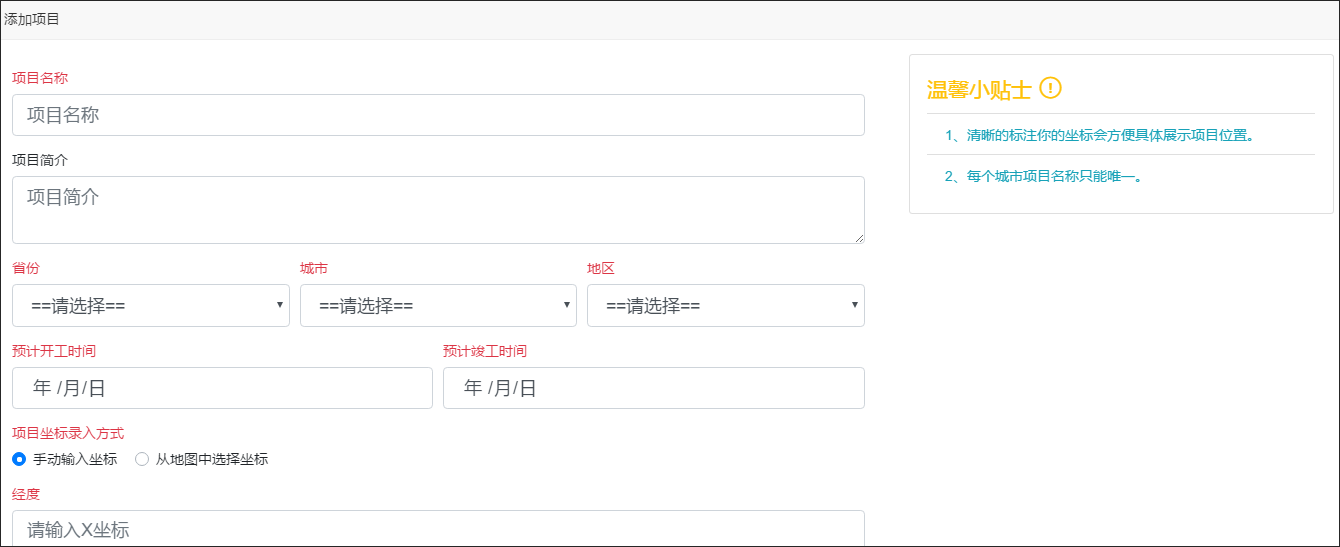Viewport: 1340px width, 547px height.
Task: Click the 城市 dropdown arrow indicator
Action: pos(567,305)
